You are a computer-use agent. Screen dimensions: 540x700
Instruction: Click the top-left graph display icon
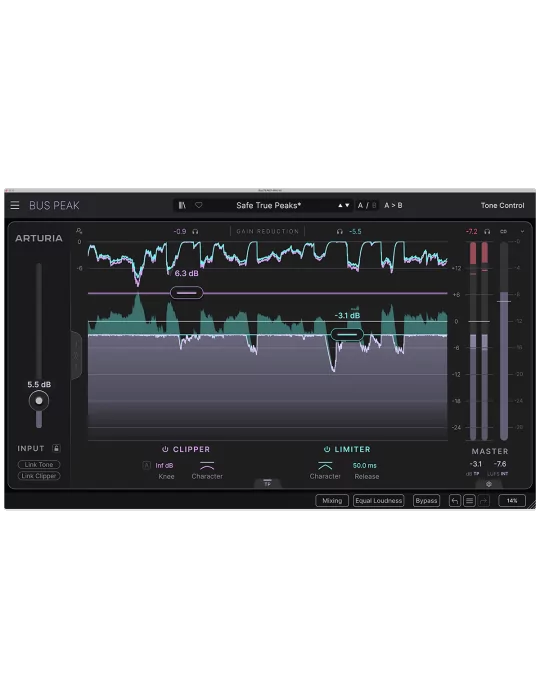pos(79,231)
